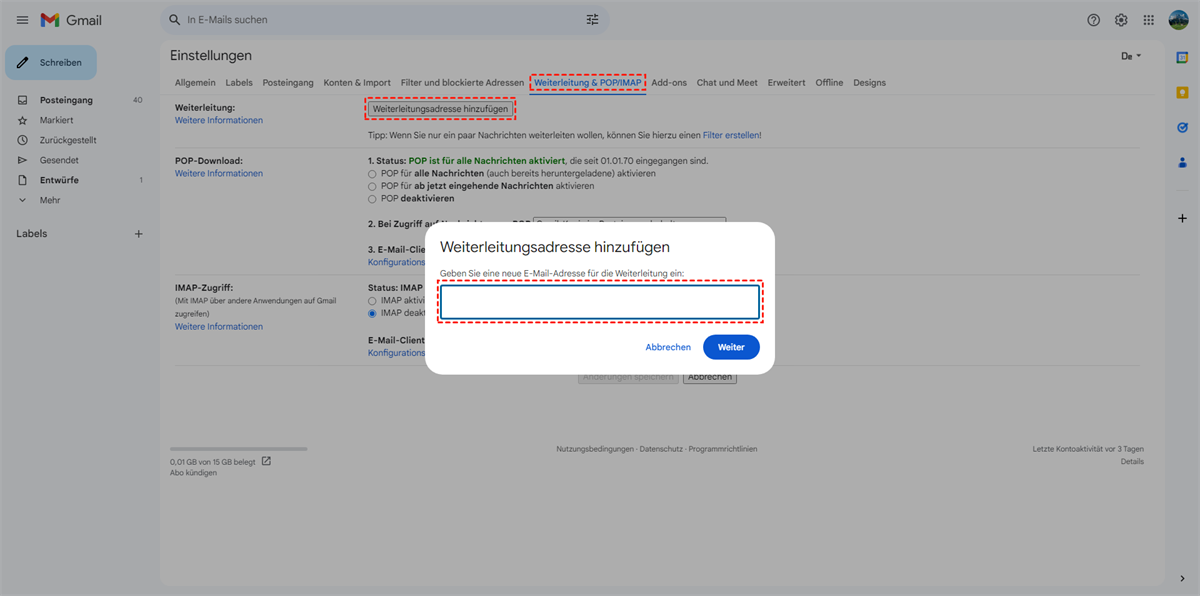Switch to Posteingang settings tab

(288, 83)
